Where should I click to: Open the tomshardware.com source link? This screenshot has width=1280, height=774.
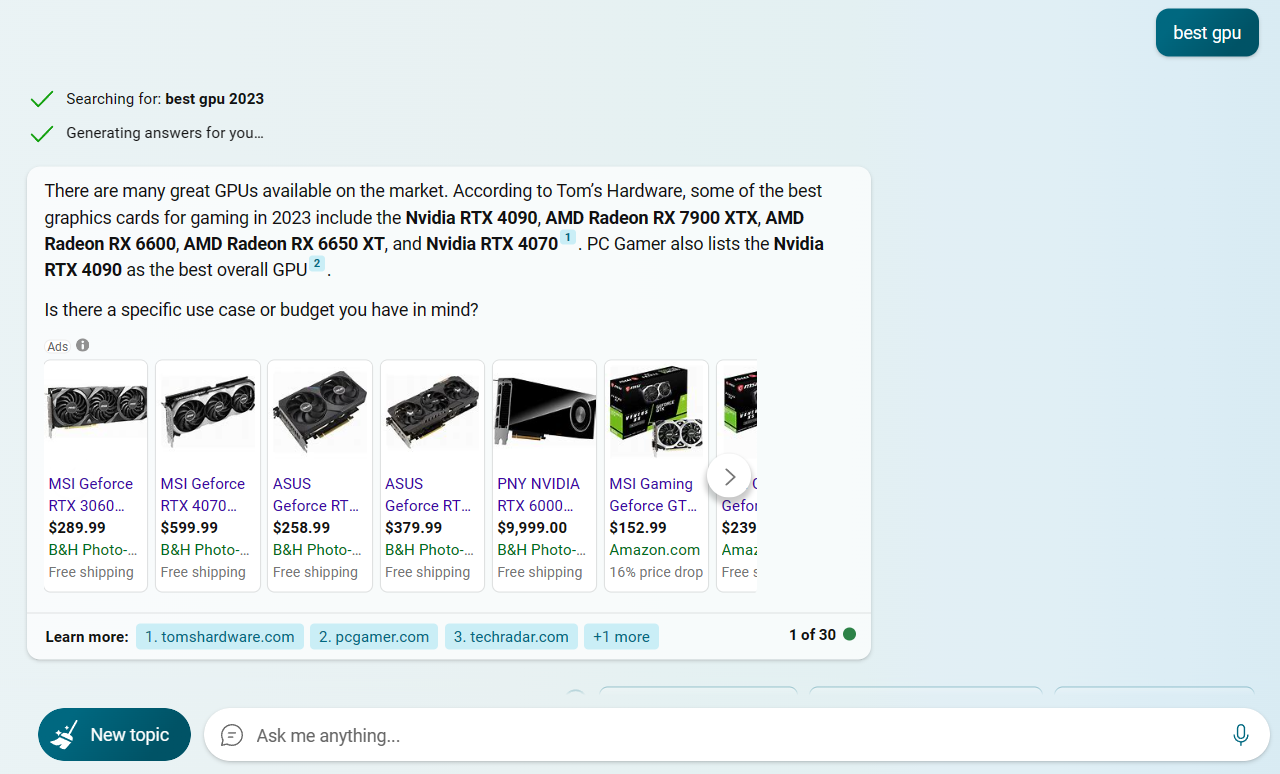pos(220,636)
